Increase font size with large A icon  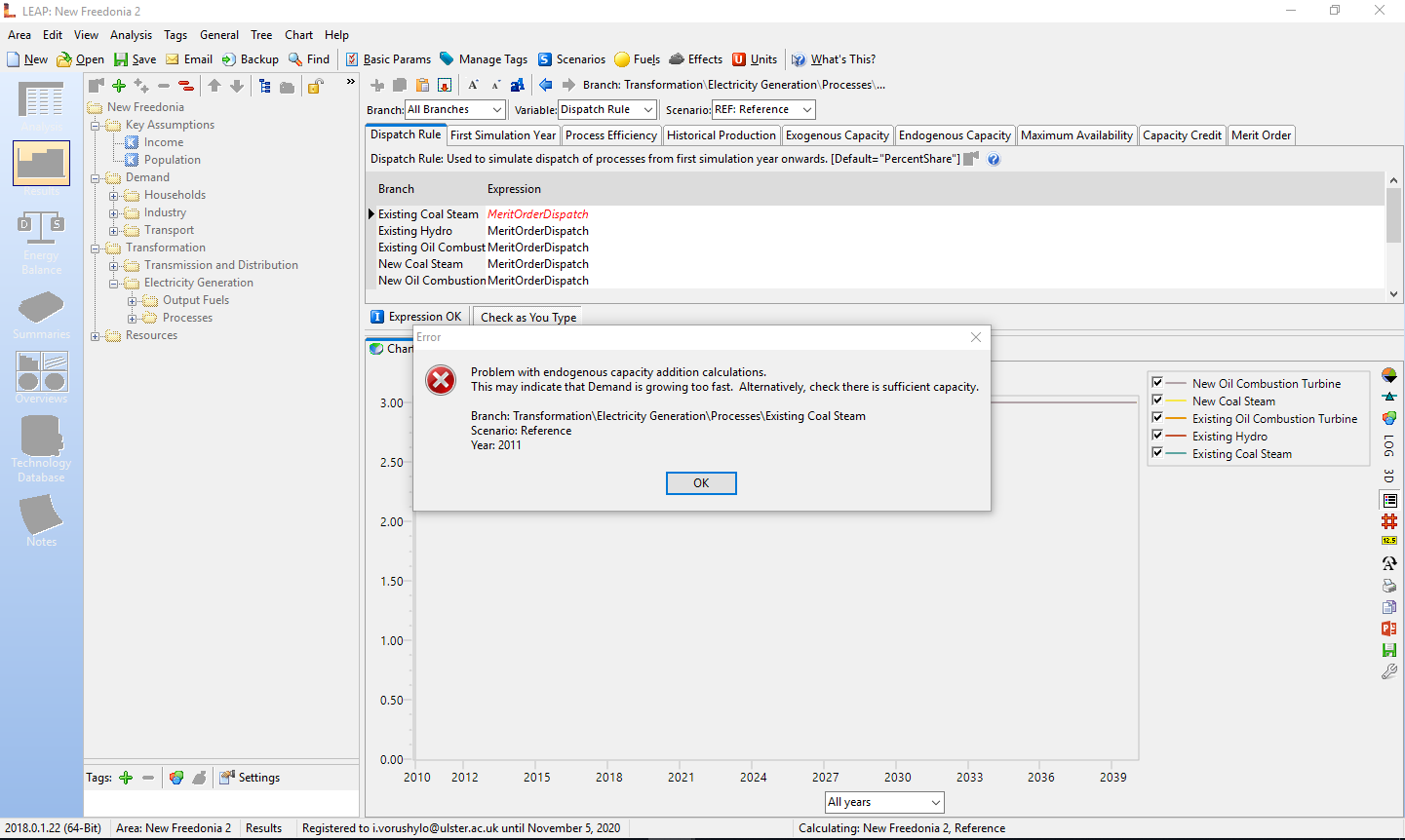pyautogui.click(x=473, y=85)
